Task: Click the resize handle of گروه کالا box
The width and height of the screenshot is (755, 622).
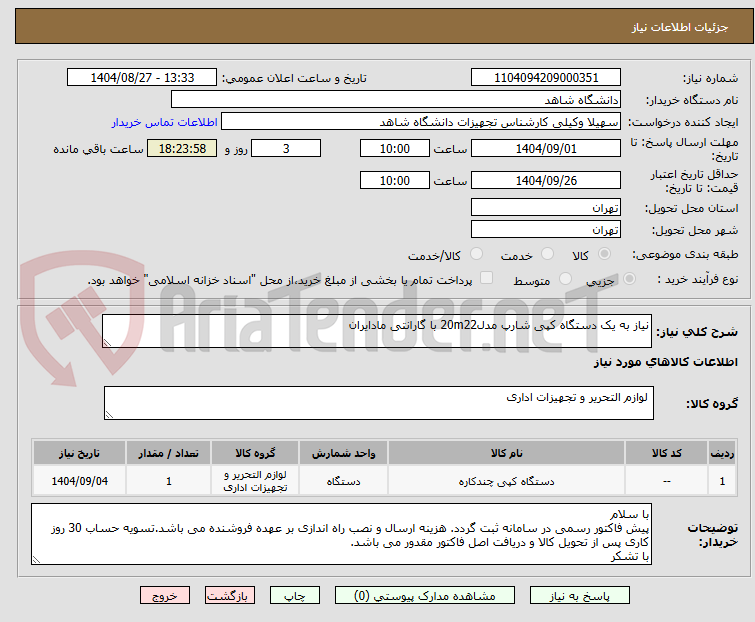Action: [x=109, y=415]
